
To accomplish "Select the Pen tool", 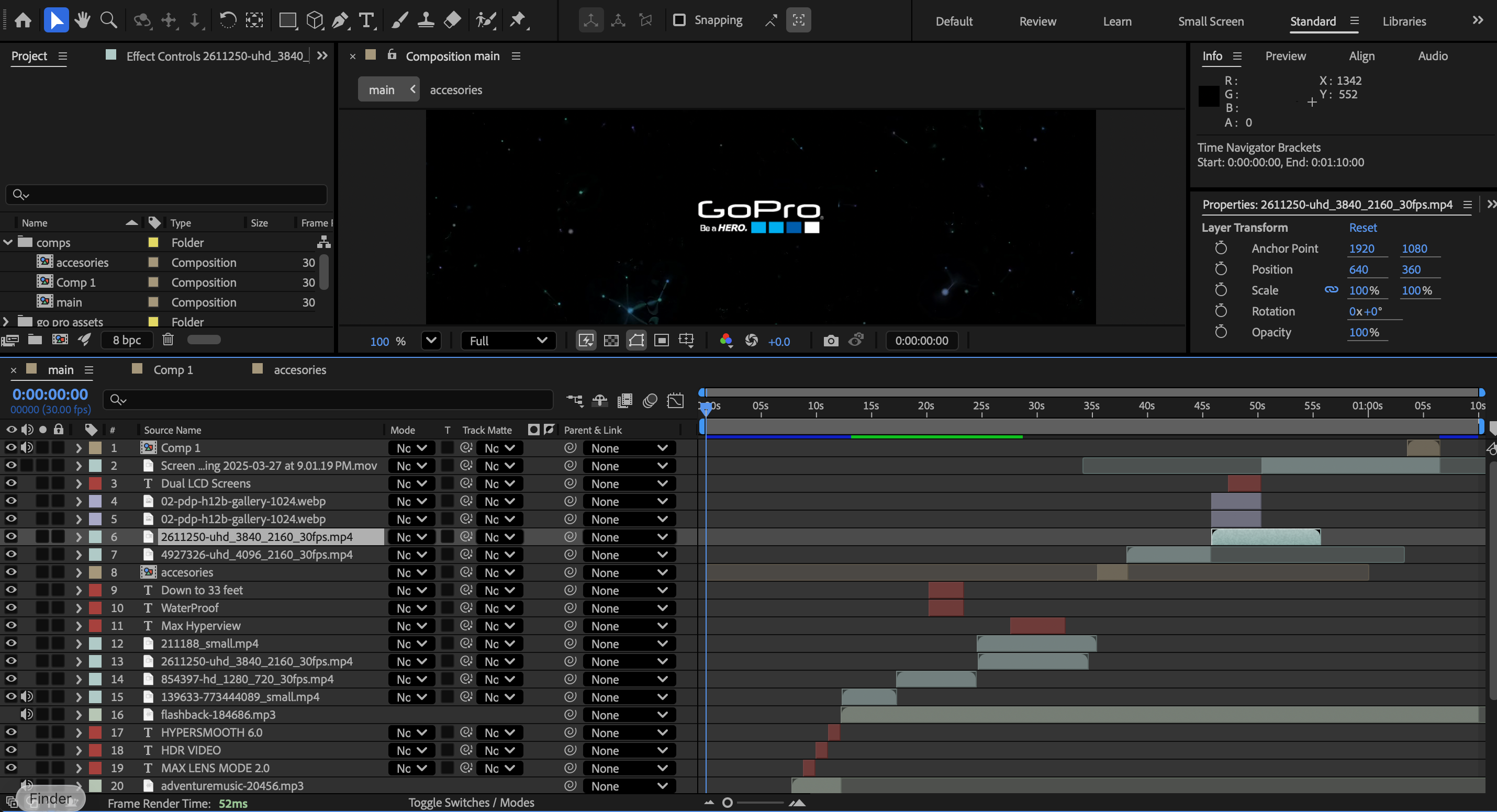I will click(340, 20).
